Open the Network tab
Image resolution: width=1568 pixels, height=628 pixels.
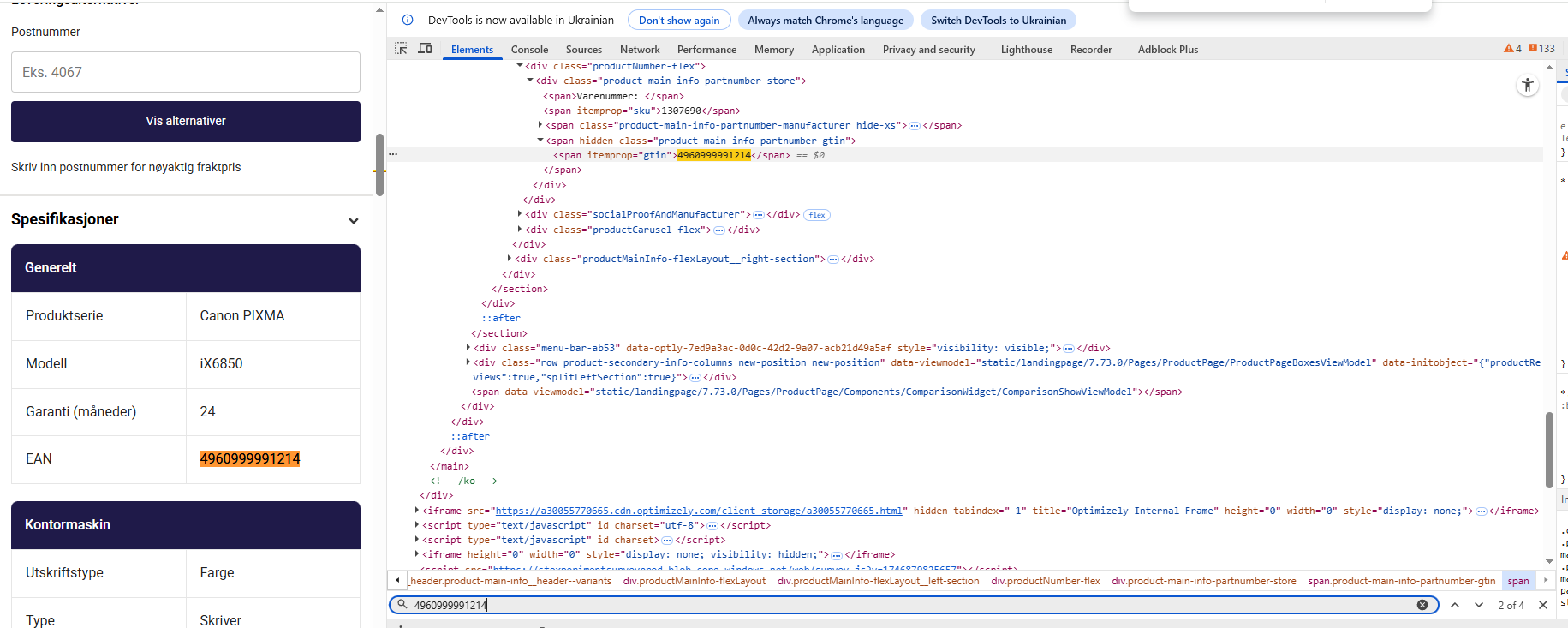click(x=640, y=50)
